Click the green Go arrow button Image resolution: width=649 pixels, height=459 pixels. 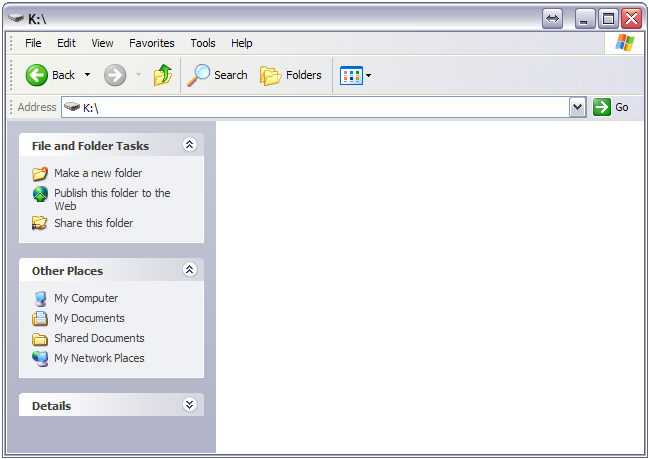pos(602,107)
